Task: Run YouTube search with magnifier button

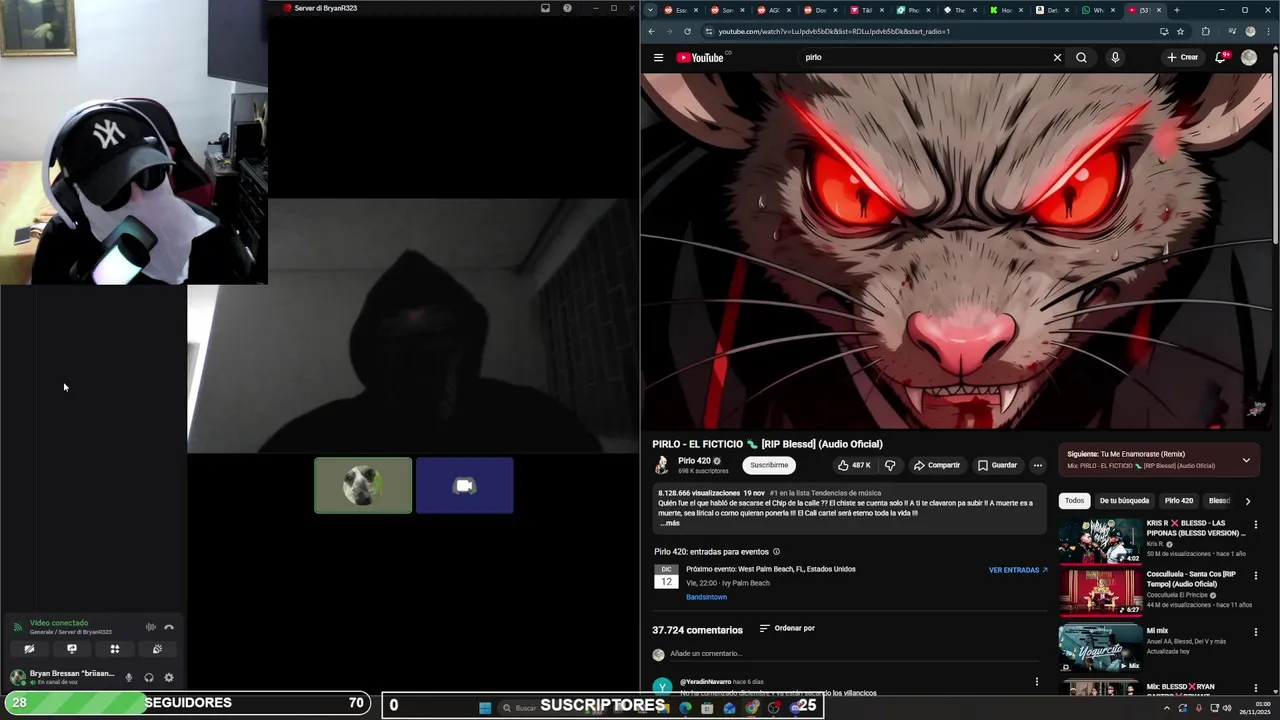Action: [x=1081, y=57]
